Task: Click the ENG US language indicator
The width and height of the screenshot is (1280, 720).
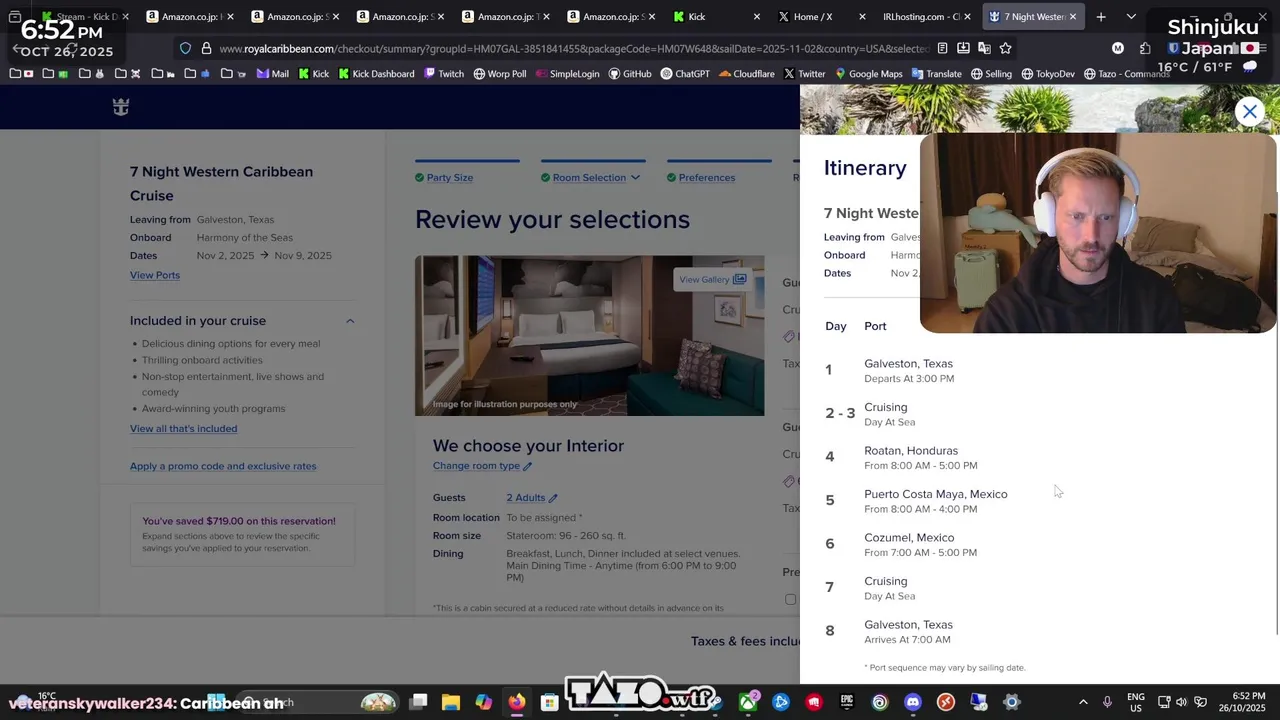Action: coord(1136,702)
